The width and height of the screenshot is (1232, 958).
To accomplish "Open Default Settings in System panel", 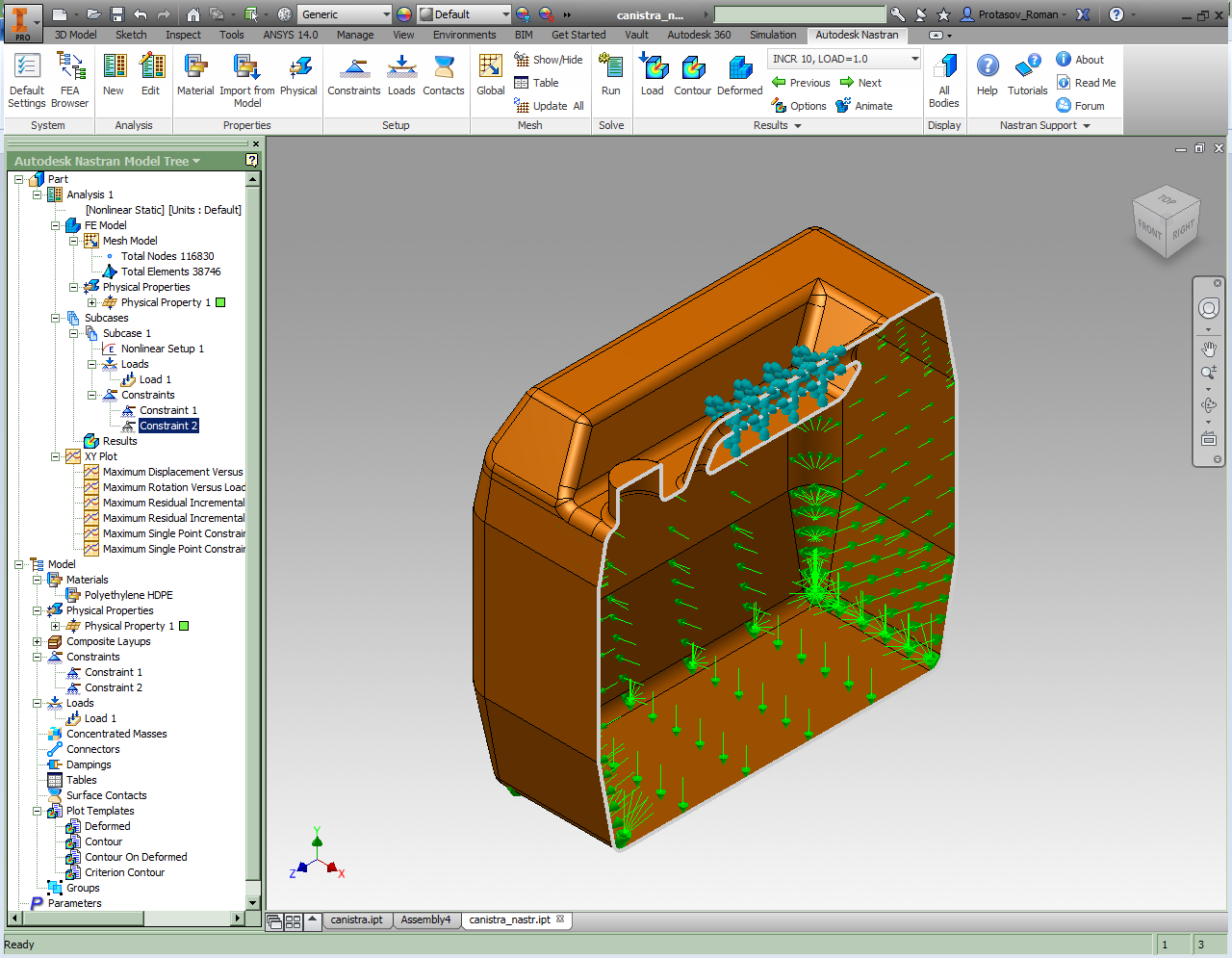I will (27, 81).
